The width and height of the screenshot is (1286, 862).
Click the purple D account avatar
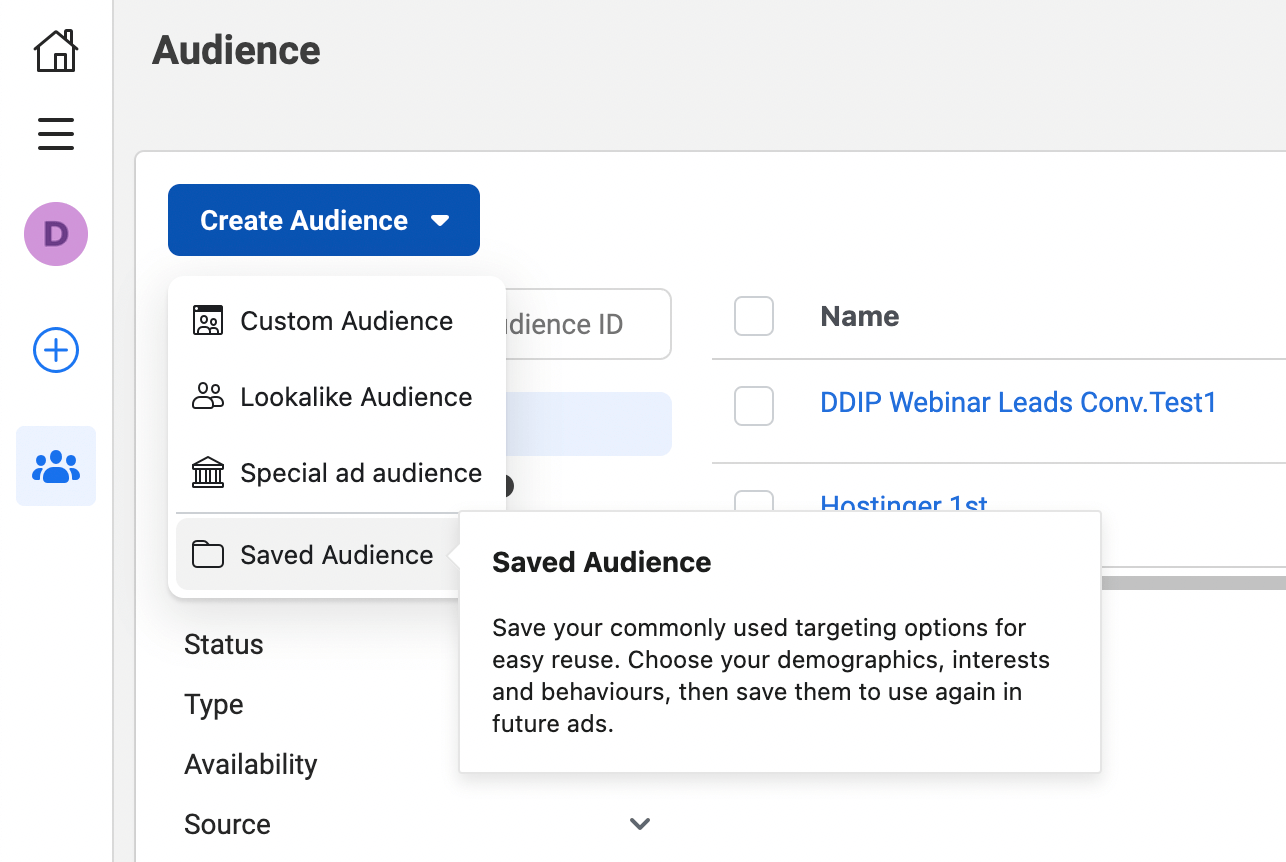[x=56, y=234]
